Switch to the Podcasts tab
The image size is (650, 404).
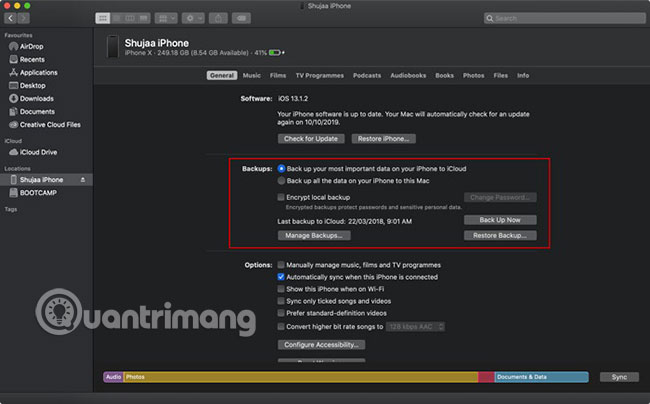pyautogui.click(x=367, y=75)
